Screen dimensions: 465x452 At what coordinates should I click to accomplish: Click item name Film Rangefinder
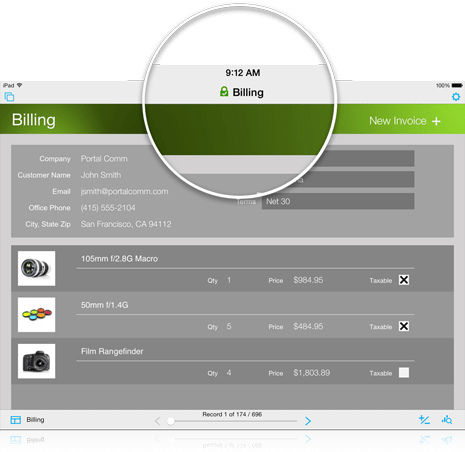coord(112,351)
